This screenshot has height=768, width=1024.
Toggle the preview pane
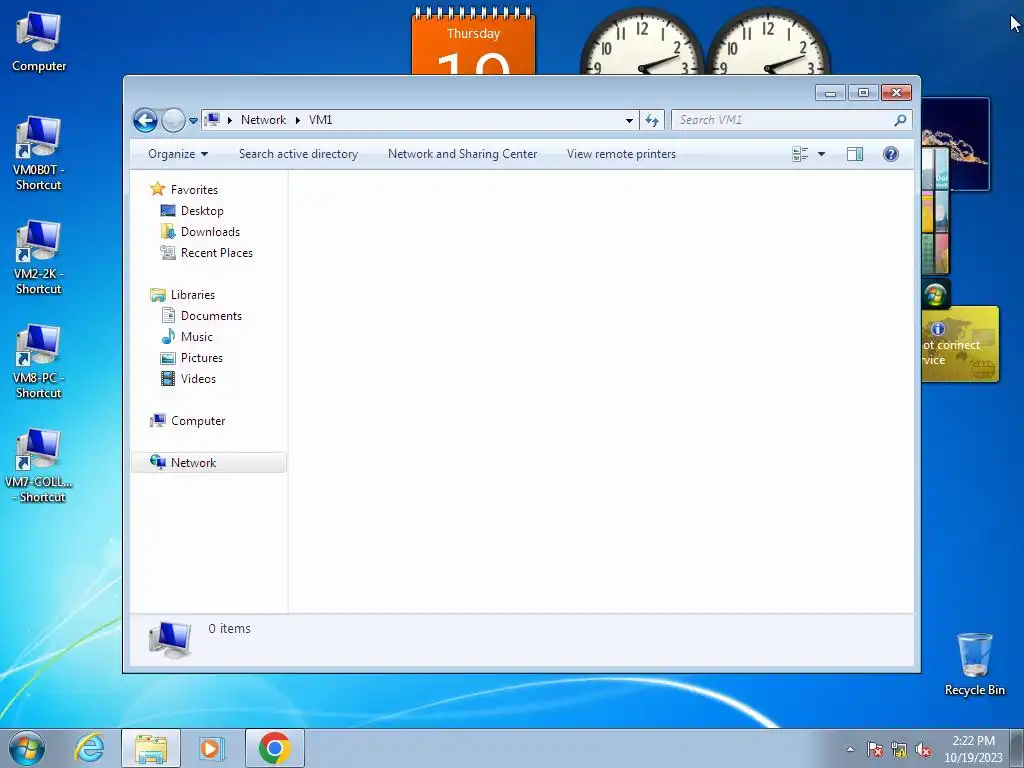tap(855, 154)
